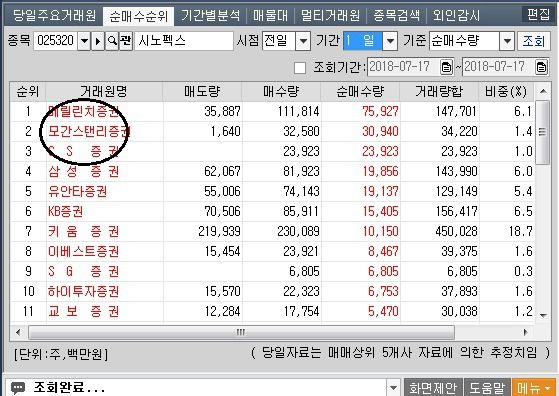This screenshot has width=559, height=396.
Task: Click the 관 related-stock icon button
Action: [x=125, y=41]
